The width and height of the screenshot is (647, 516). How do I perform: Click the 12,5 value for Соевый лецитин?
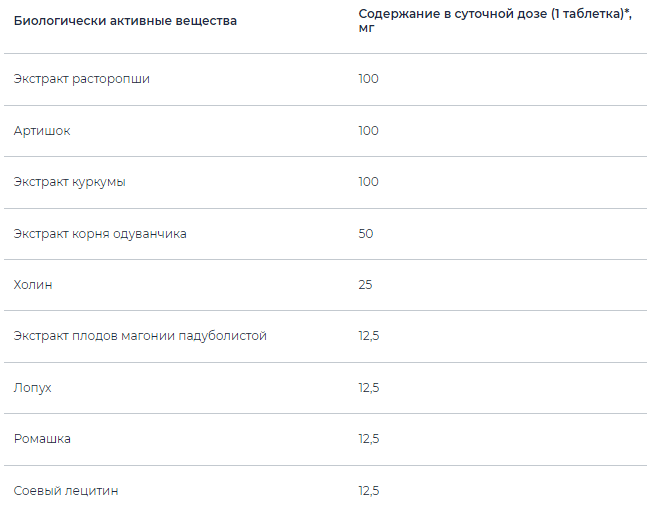point(368,491)
